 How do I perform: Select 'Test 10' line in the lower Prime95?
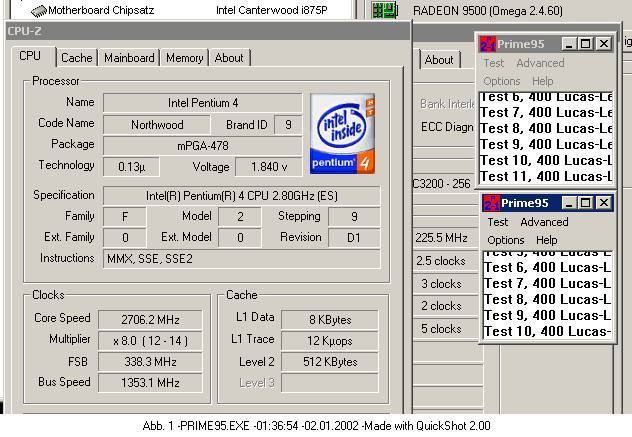click(547, 331)
